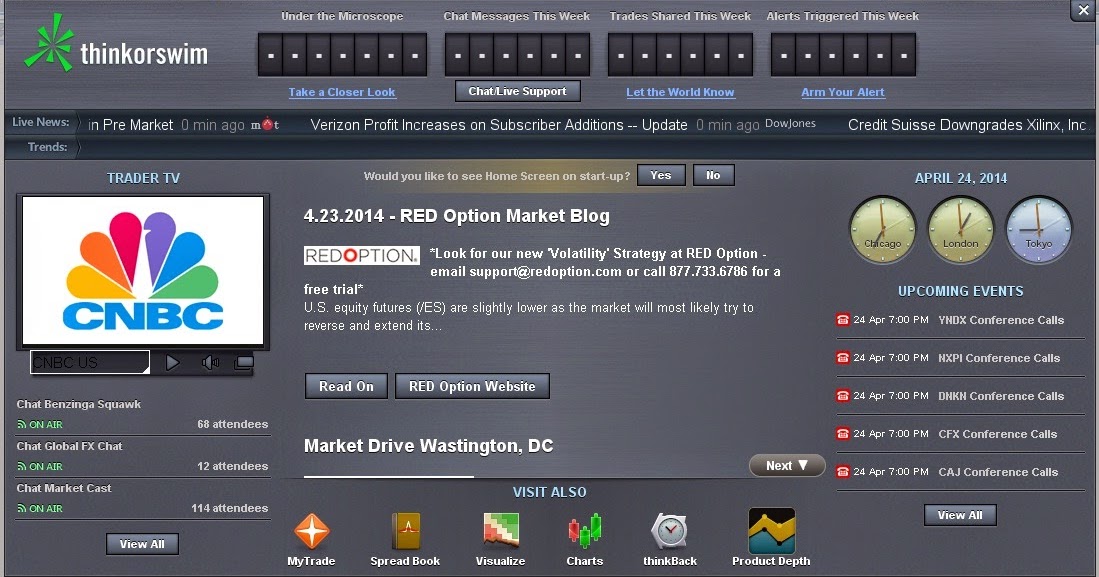1099x577 pixels.
Task: Click Read On for RED Option blog
Action: 346,386
